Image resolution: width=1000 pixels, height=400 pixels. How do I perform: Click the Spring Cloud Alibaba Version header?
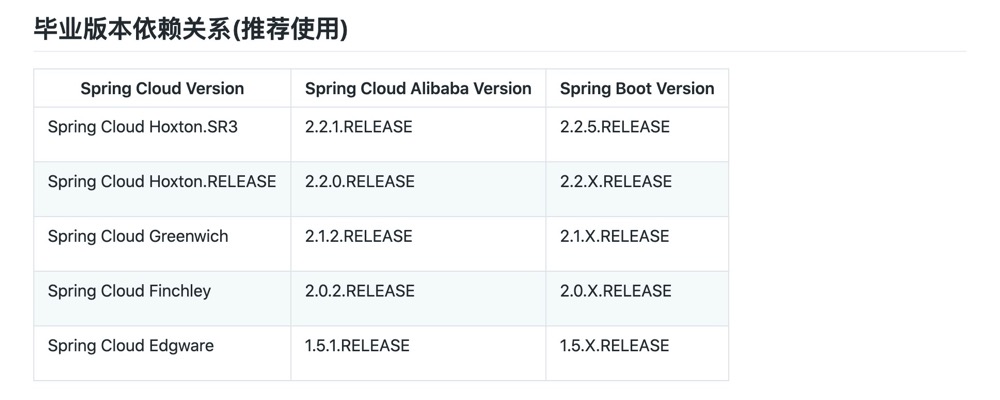418,88
